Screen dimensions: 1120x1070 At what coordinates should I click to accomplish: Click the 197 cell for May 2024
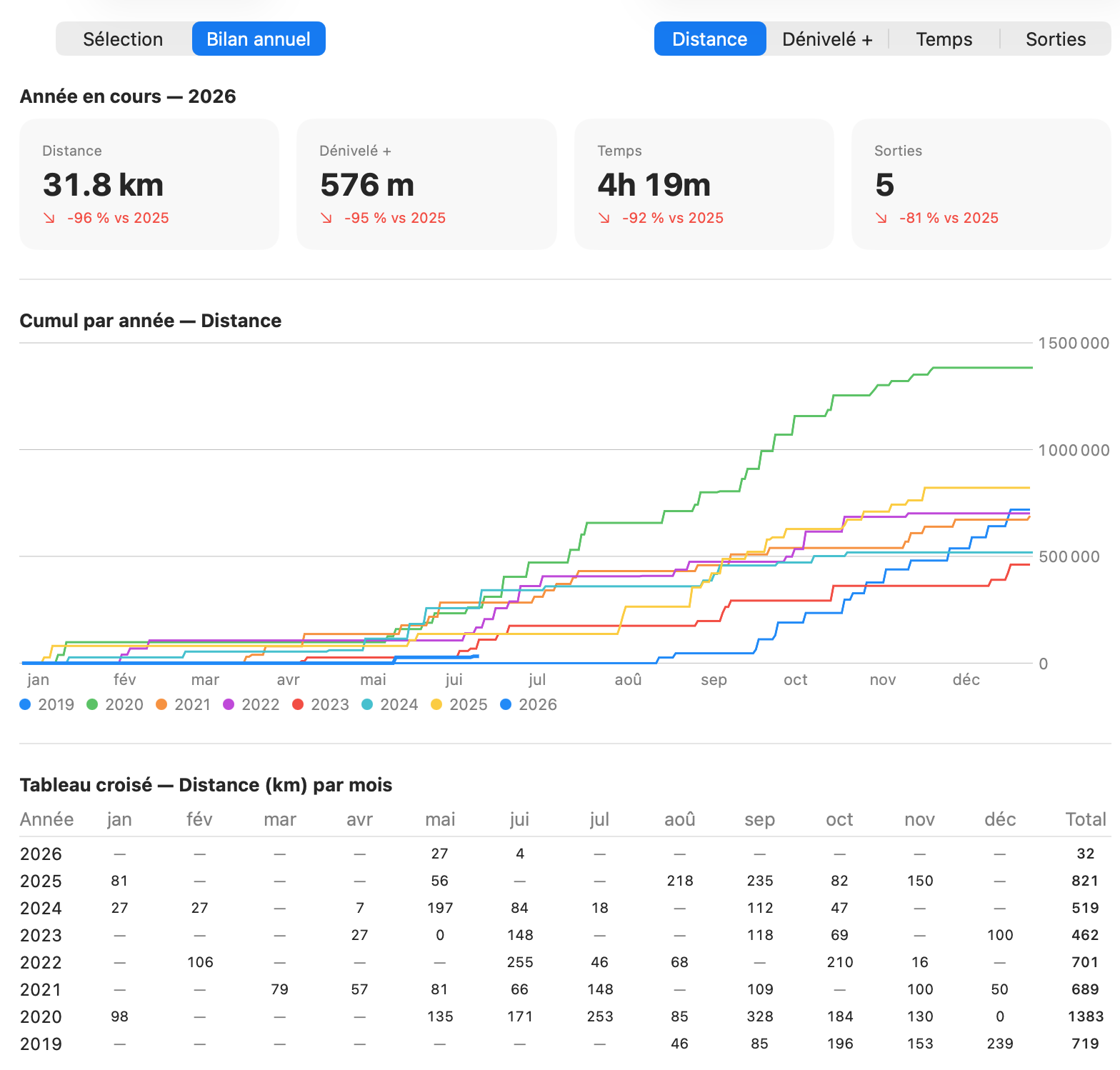click(x=440, y=908)
